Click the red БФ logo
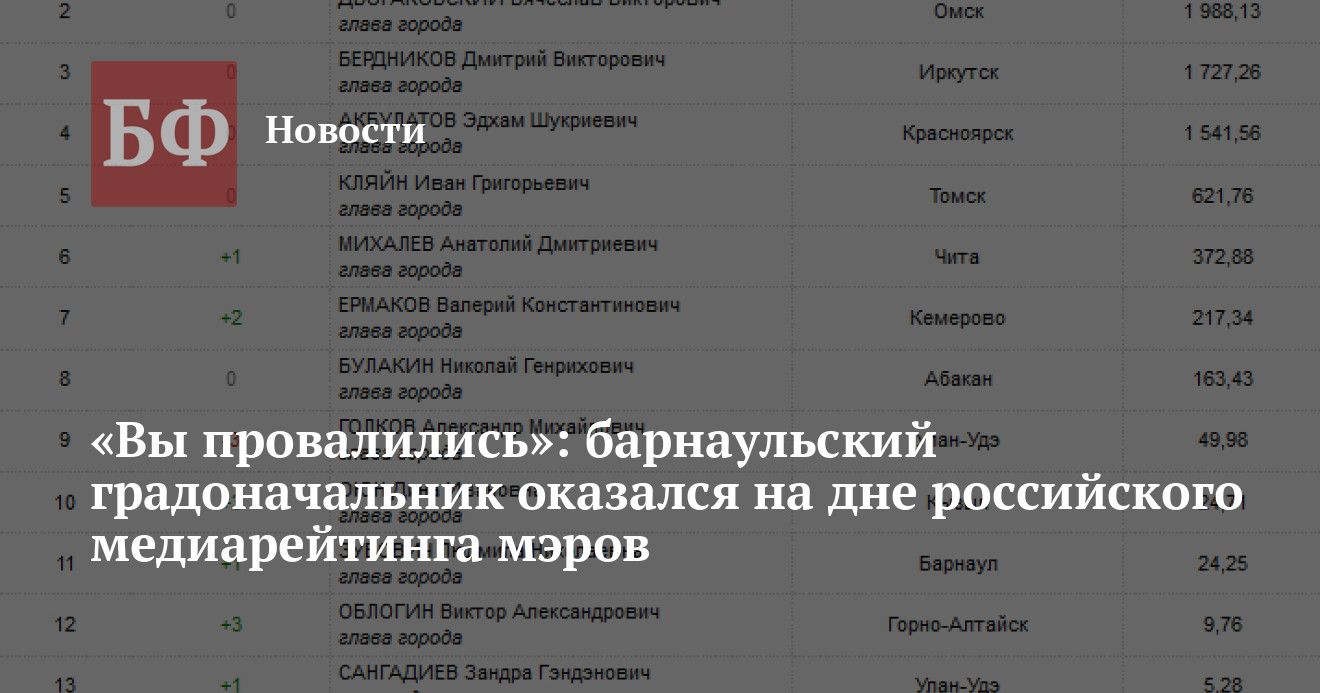The width and height of the screenshot is (1320, 693). tap(164, 134)
